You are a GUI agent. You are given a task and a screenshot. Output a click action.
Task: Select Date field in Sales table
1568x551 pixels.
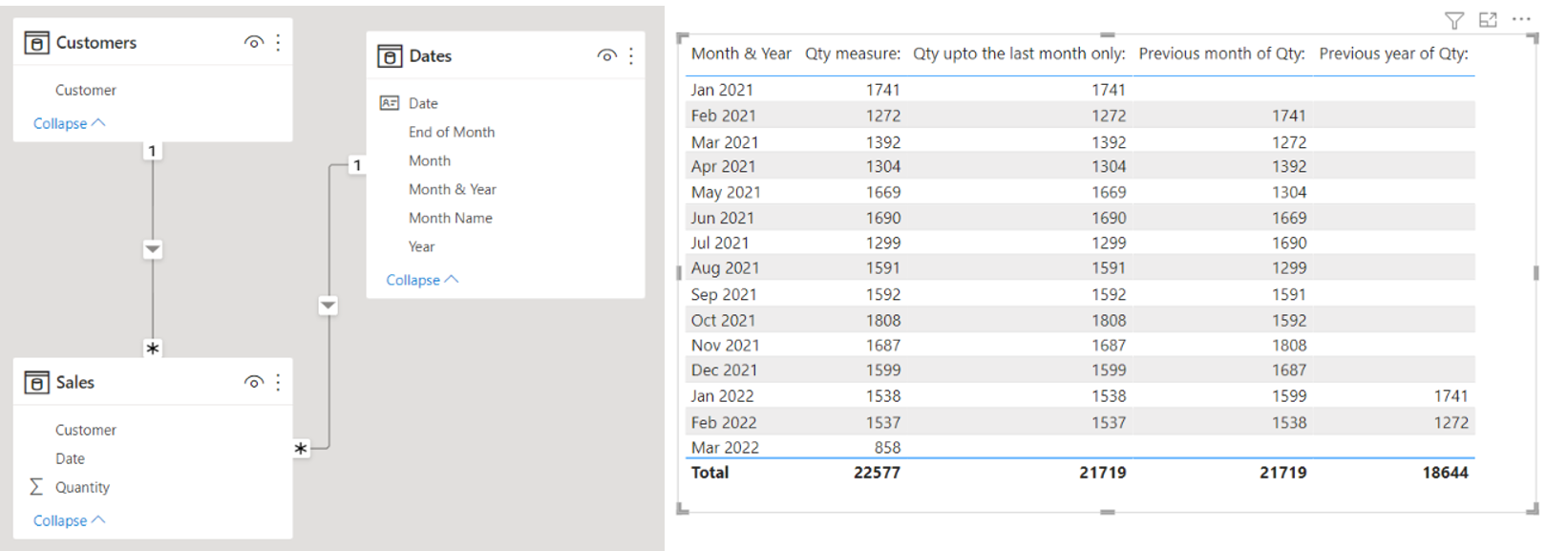[70, 458]
